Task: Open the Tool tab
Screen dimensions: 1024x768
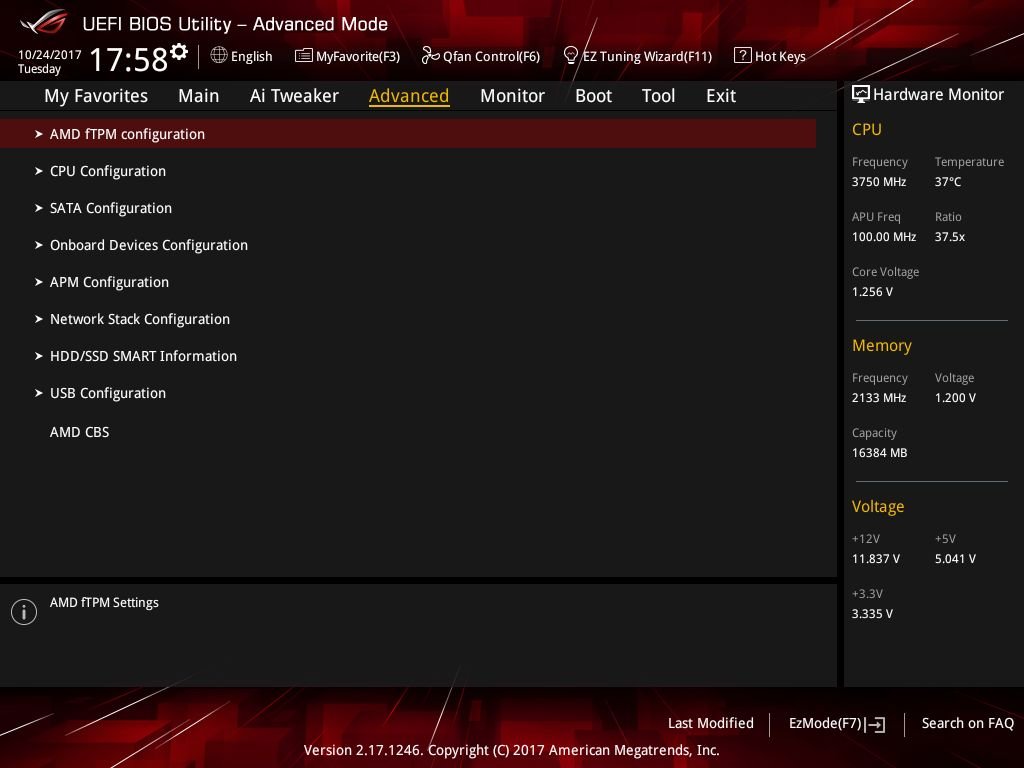Action: point(658,96)
